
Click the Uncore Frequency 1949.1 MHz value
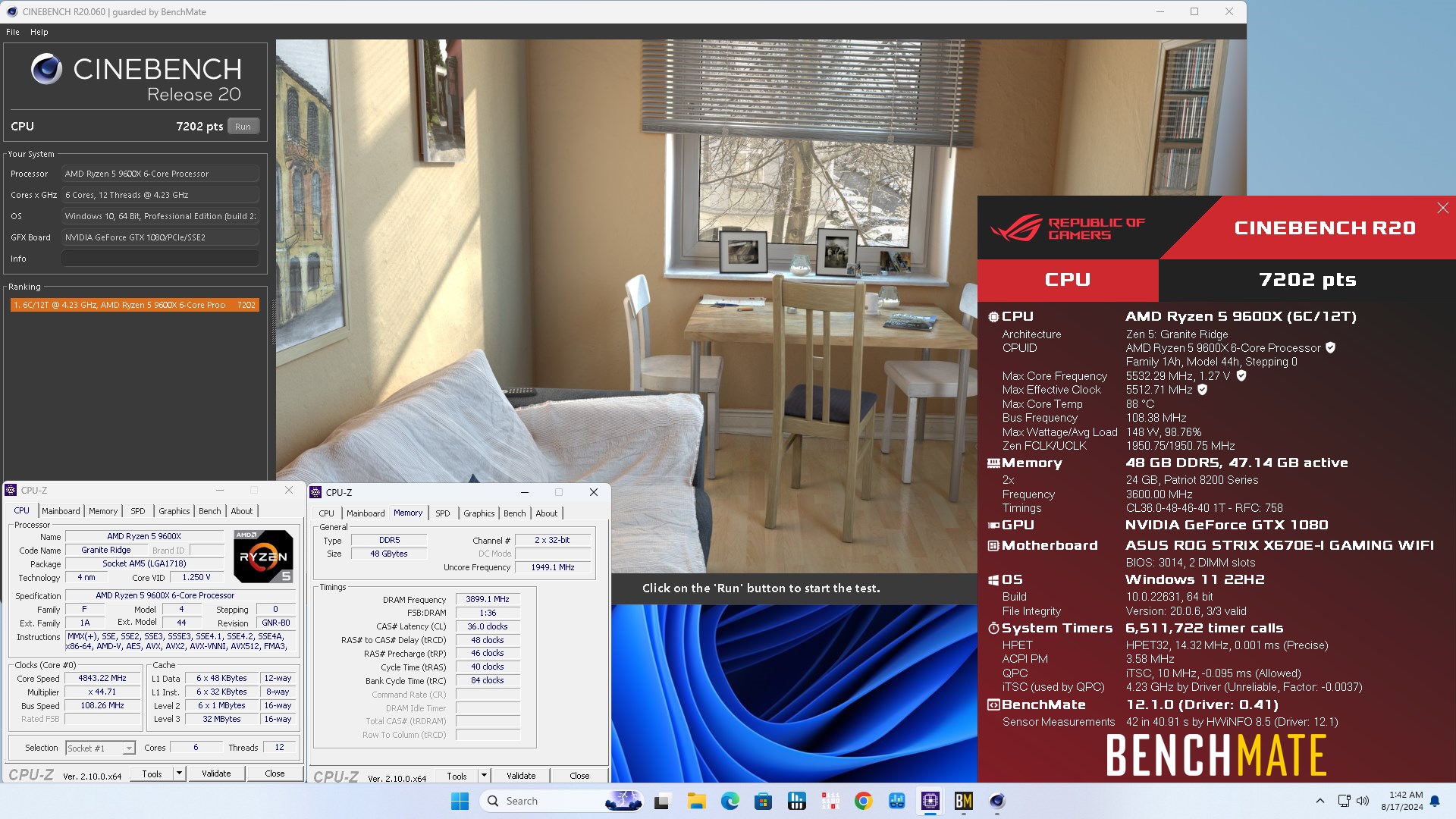click(553, 567)
